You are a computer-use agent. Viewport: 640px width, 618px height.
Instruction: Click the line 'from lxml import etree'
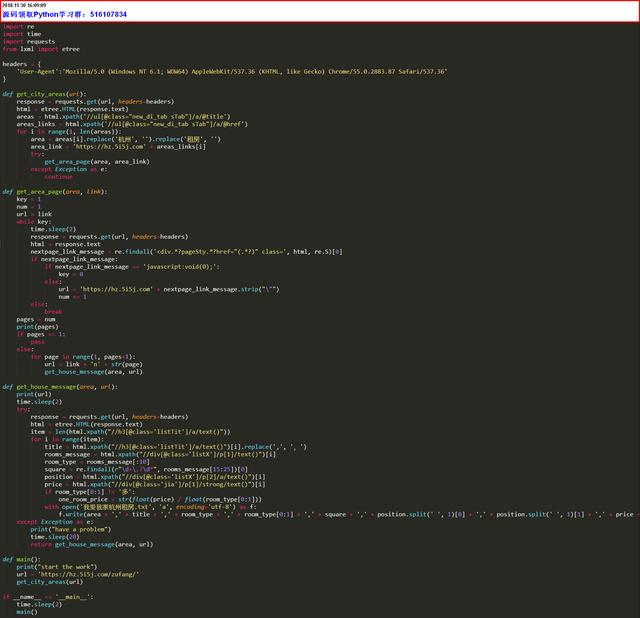(41, 49)
